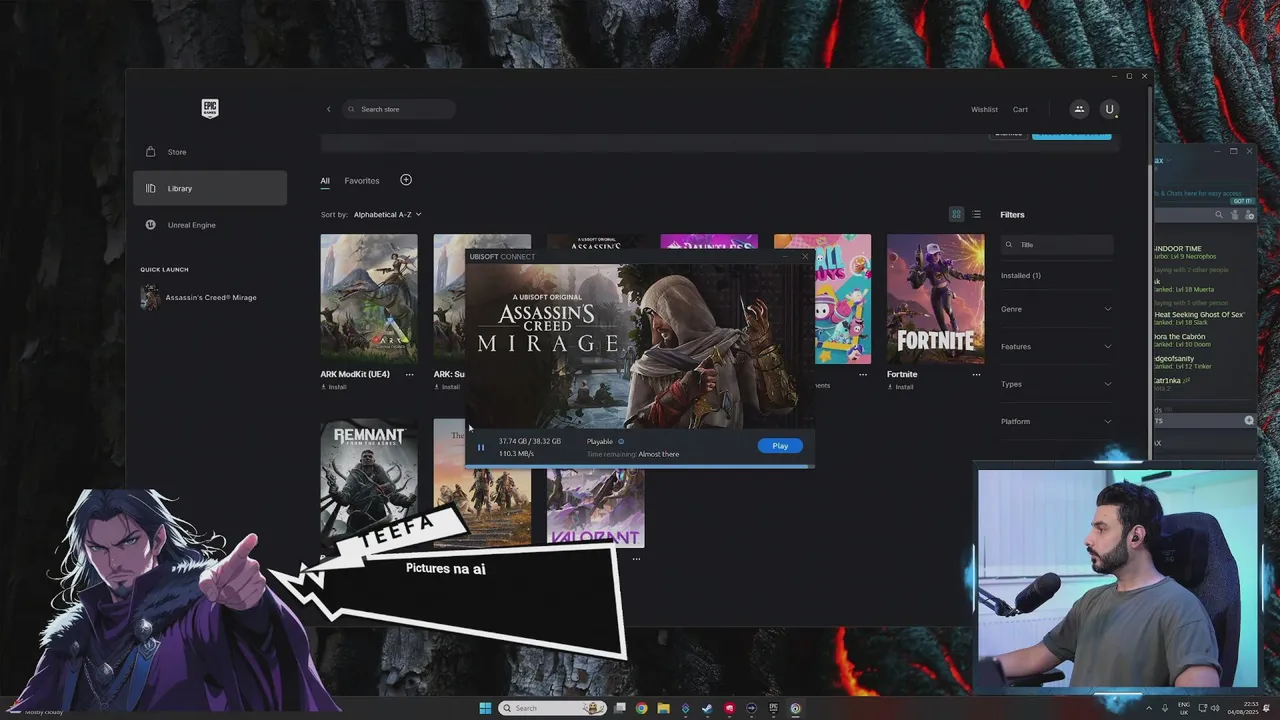Screen dimensions: 1280x720
Task: Add a new collection with plus icon
Action: click(406, 180)
